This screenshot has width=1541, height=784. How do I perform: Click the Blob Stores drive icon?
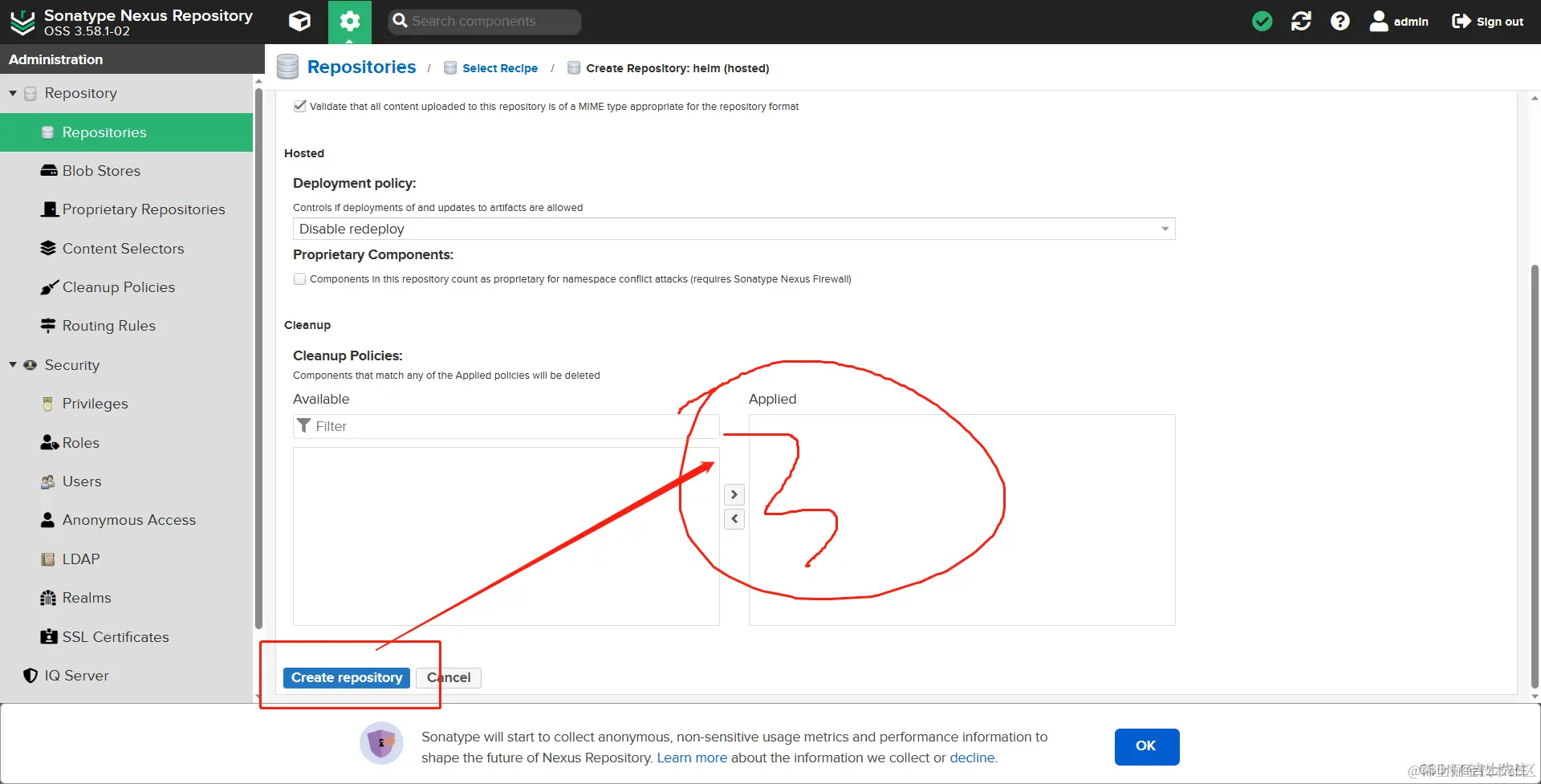click(x=48, y=171)
